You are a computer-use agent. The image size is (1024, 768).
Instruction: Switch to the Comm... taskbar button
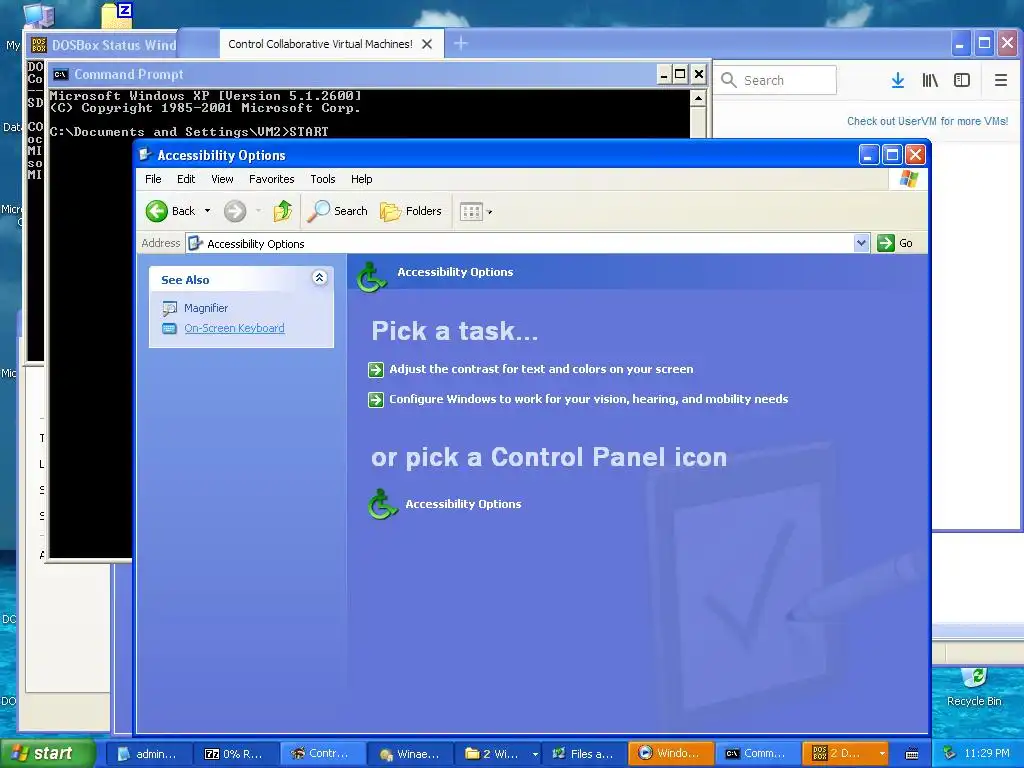[x=758, y=753]
